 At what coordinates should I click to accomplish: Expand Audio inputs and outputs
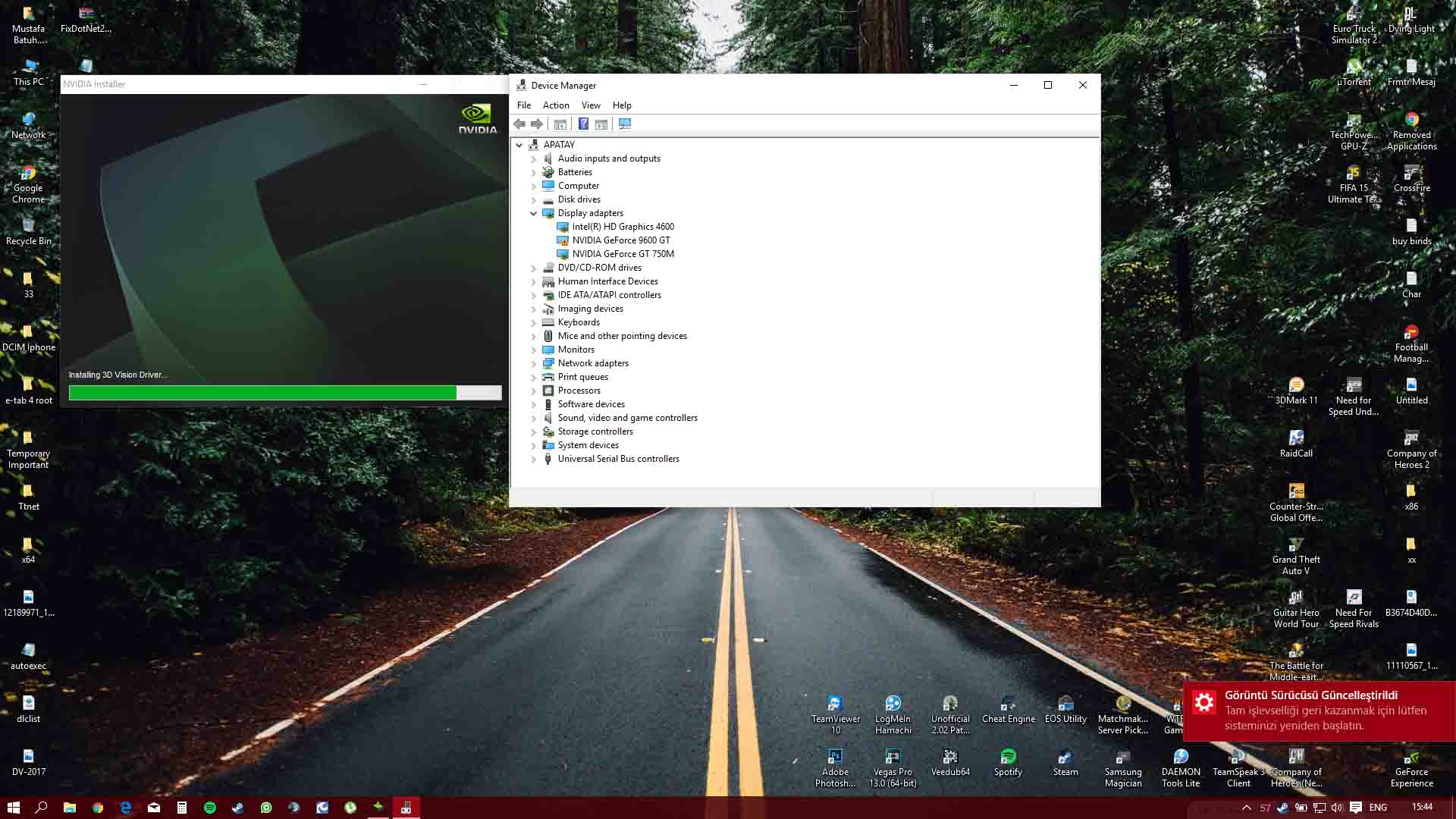pyautogui.click(x=534, y=159)
